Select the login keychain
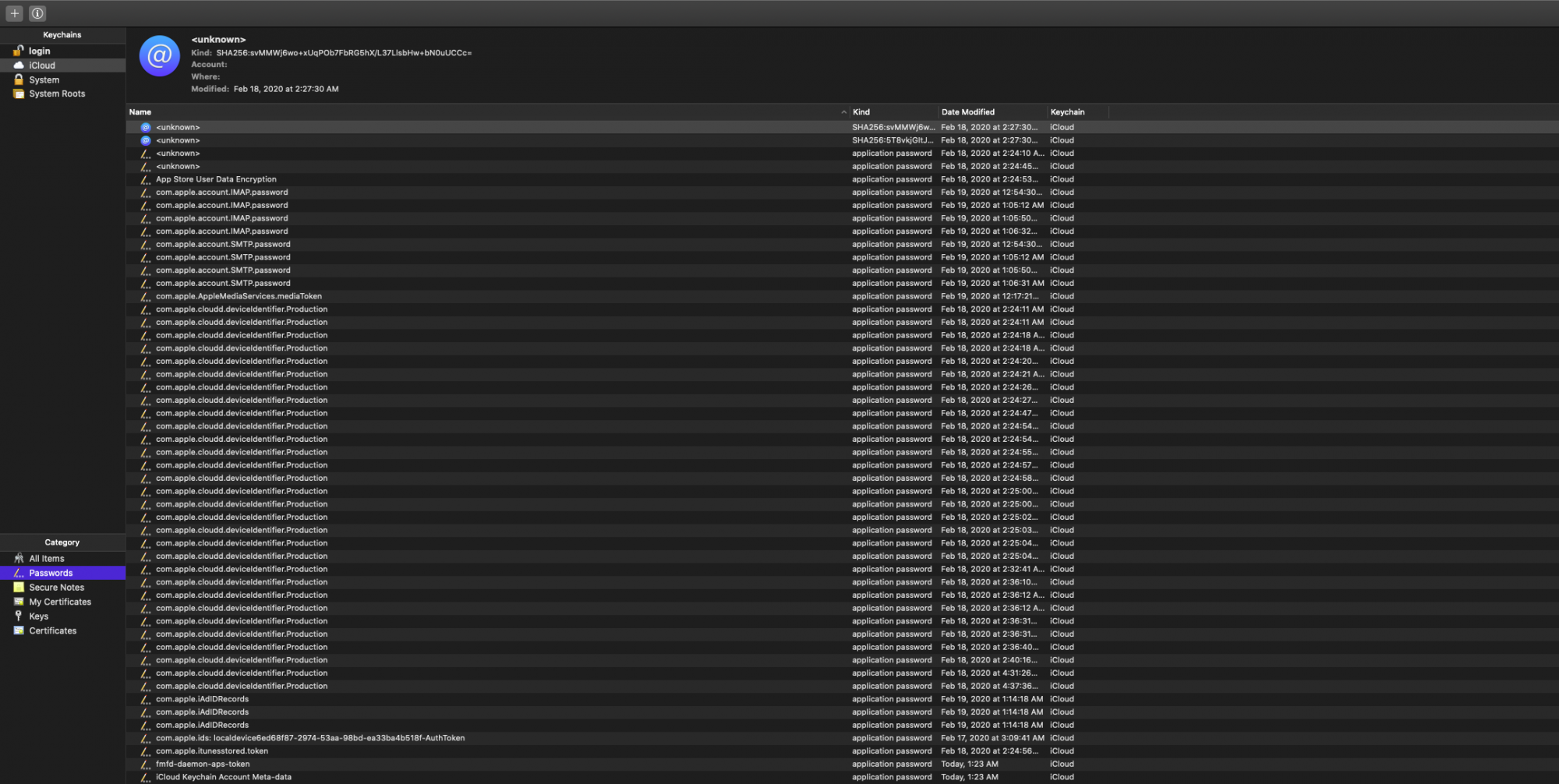 tap(62, 51)
